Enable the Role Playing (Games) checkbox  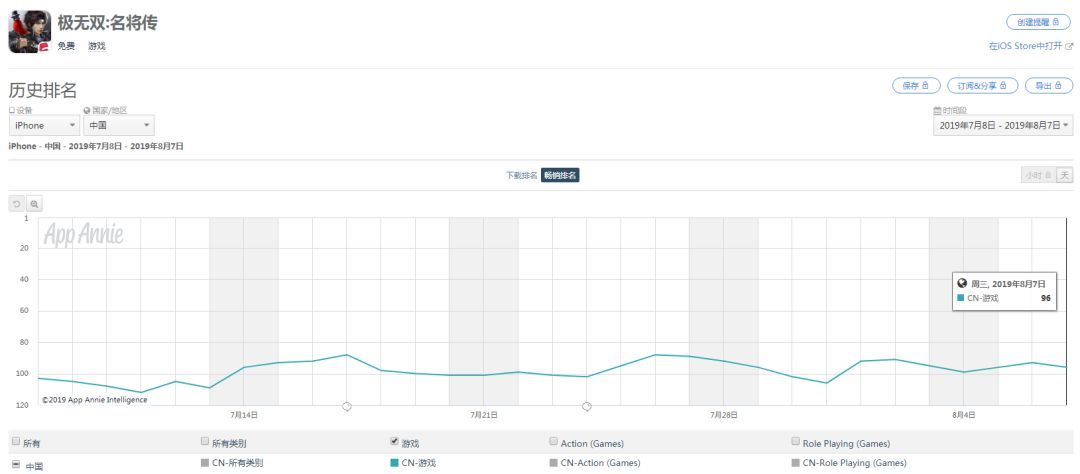[795, 441]
